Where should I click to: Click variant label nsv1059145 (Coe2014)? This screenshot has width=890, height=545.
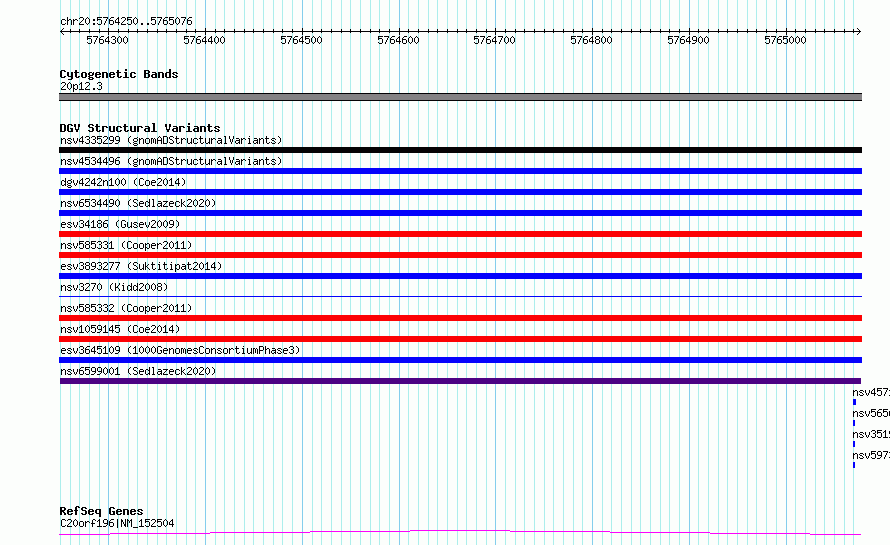(120, 329)
